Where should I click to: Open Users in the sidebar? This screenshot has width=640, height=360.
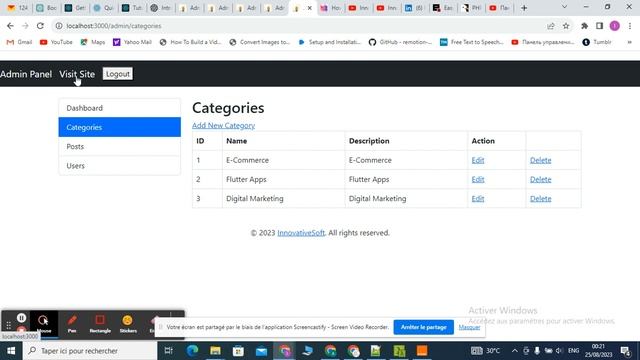(x=120, y=165)
